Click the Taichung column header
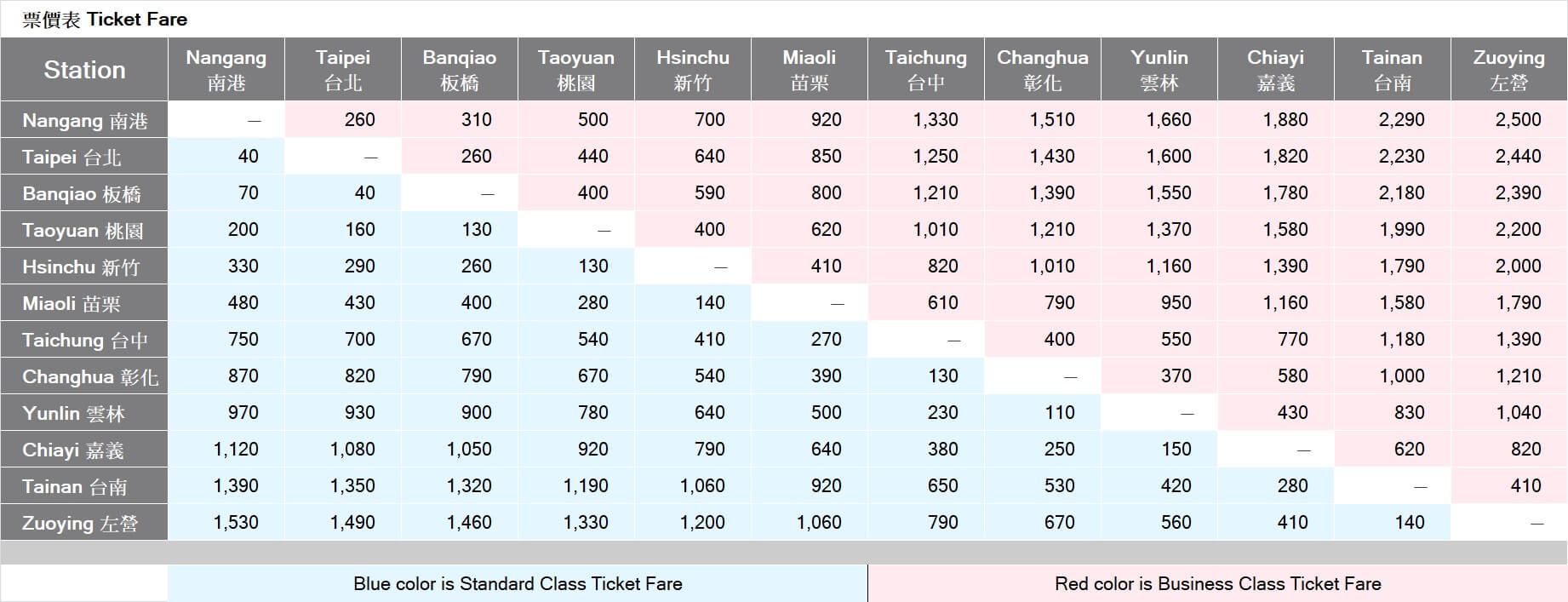The width and height of the screenshot is (1568, 602). tap(925, 70)
